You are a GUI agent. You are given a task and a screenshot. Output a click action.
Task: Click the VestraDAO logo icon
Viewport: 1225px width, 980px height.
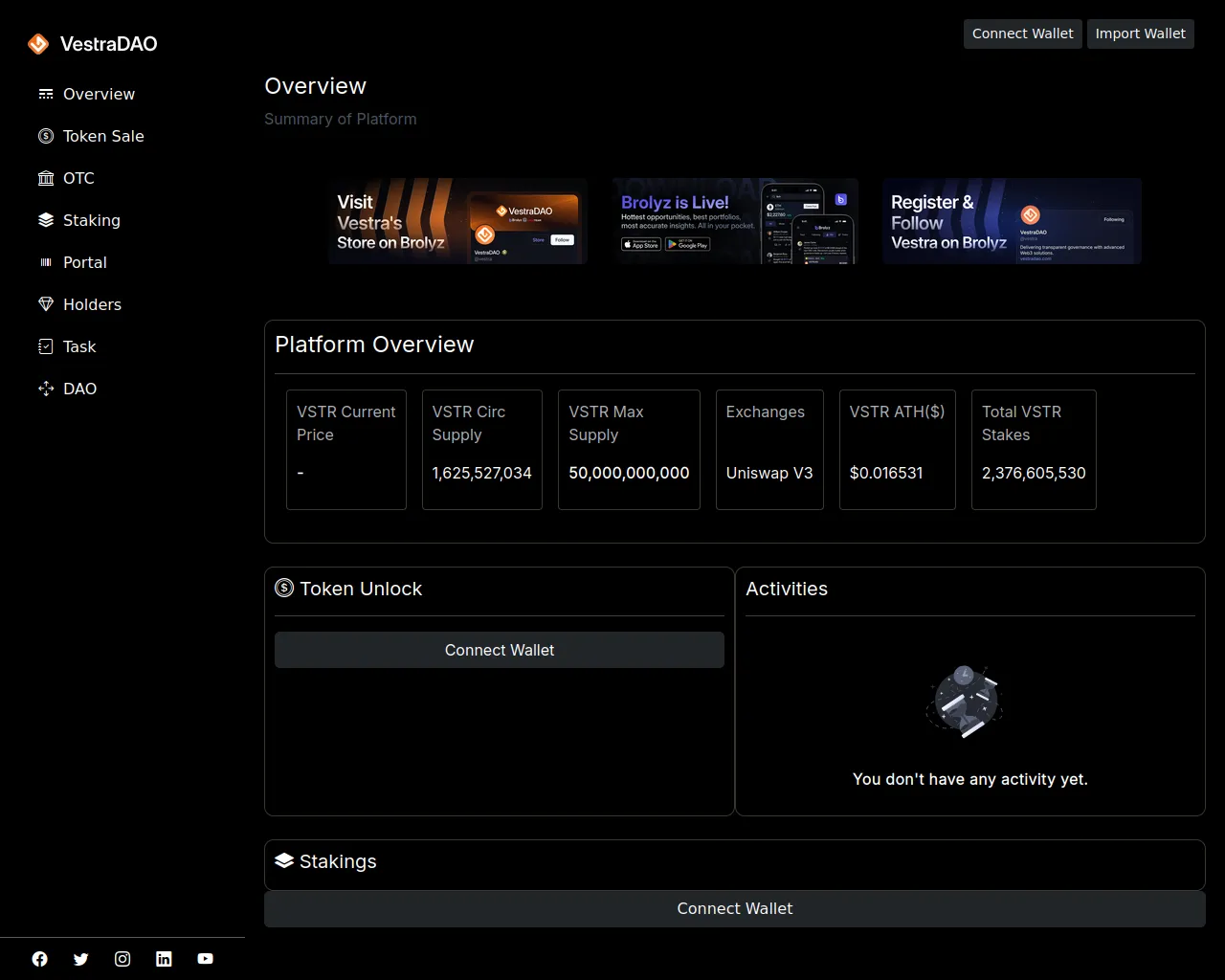tap(38, 44)
